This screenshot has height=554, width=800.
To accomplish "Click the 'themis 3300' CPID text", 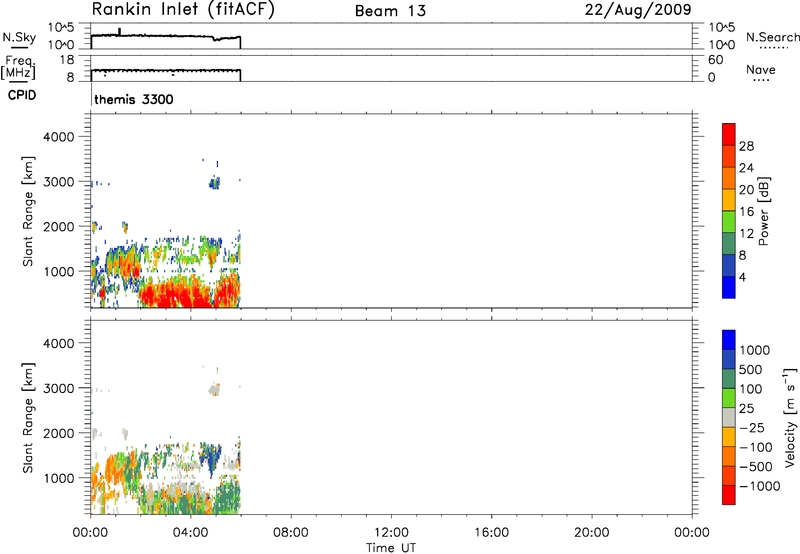I will [134, 99].
